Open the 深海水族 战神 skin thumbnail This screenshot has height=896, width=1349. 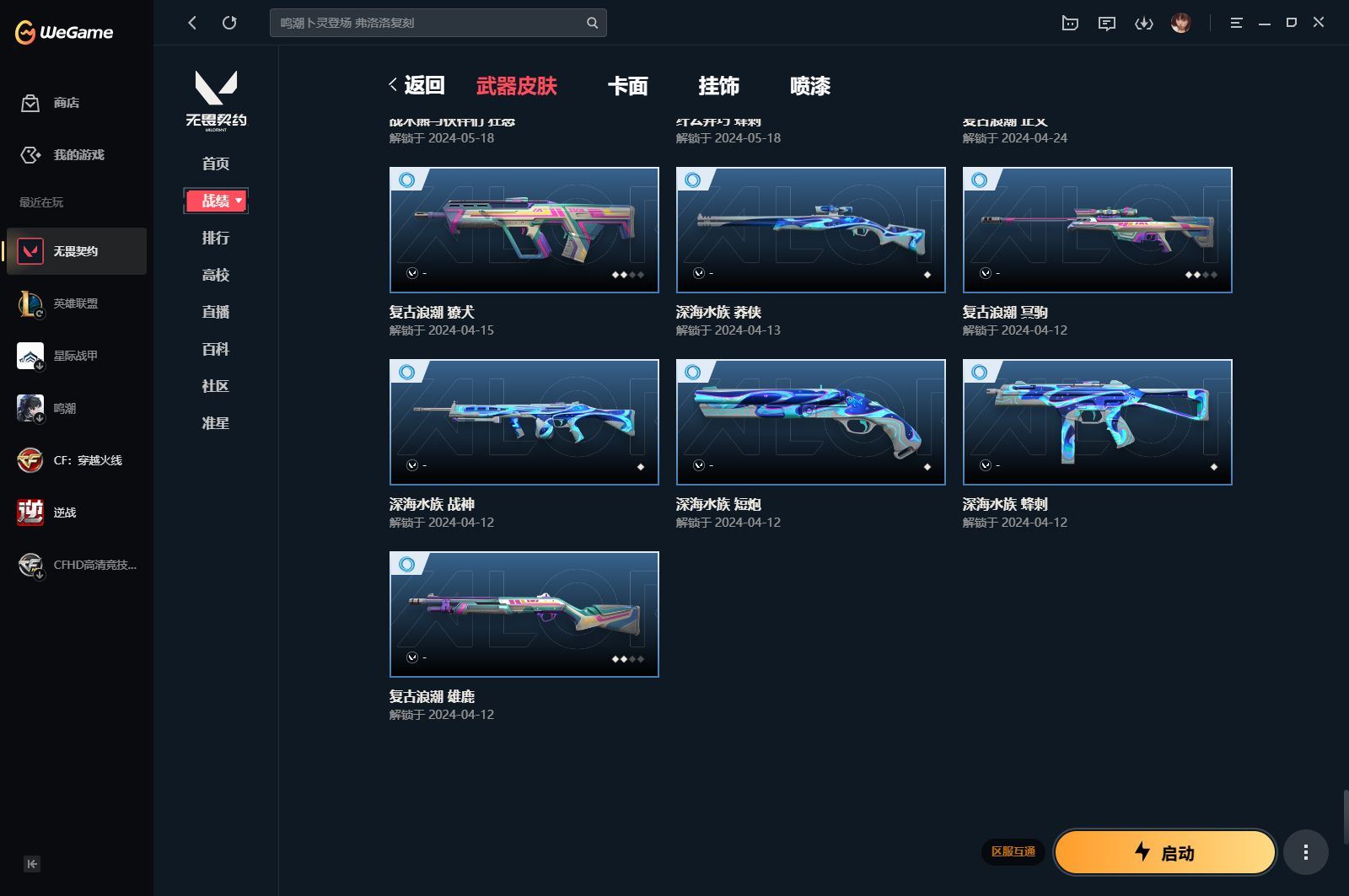[524, 421]
